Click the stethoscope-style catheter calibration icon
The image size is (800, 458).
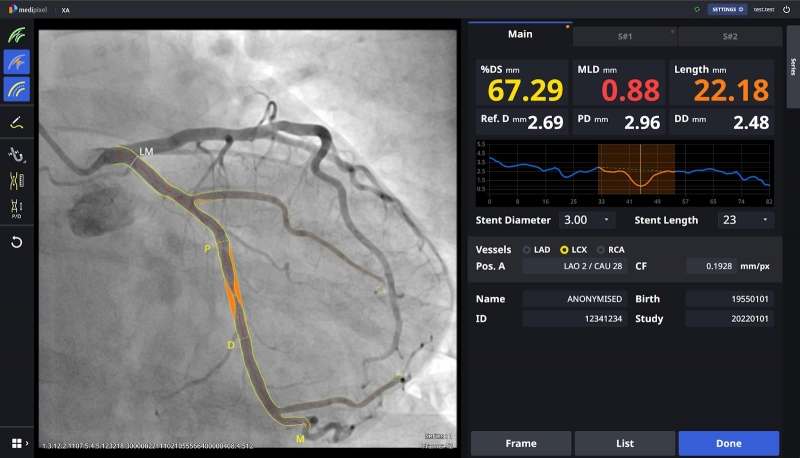click(x=17, y=155)
